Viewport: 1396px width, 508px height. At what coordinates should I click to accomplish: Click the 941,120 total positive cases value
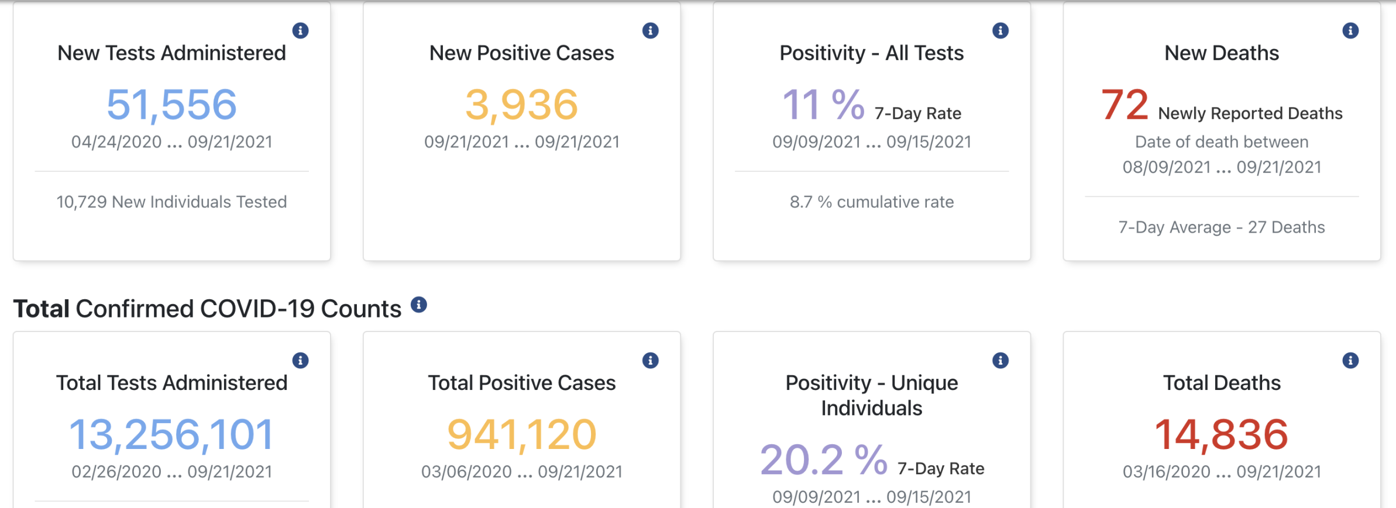(x=522, y=435)
